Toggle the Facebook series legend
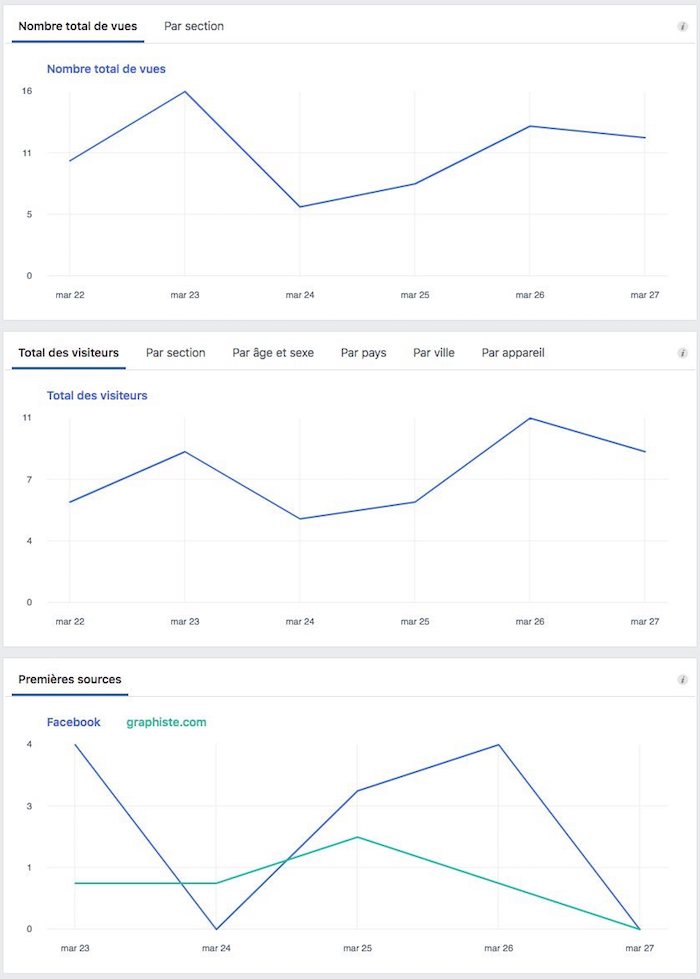The image size is (700, 979). click(74, 722)
